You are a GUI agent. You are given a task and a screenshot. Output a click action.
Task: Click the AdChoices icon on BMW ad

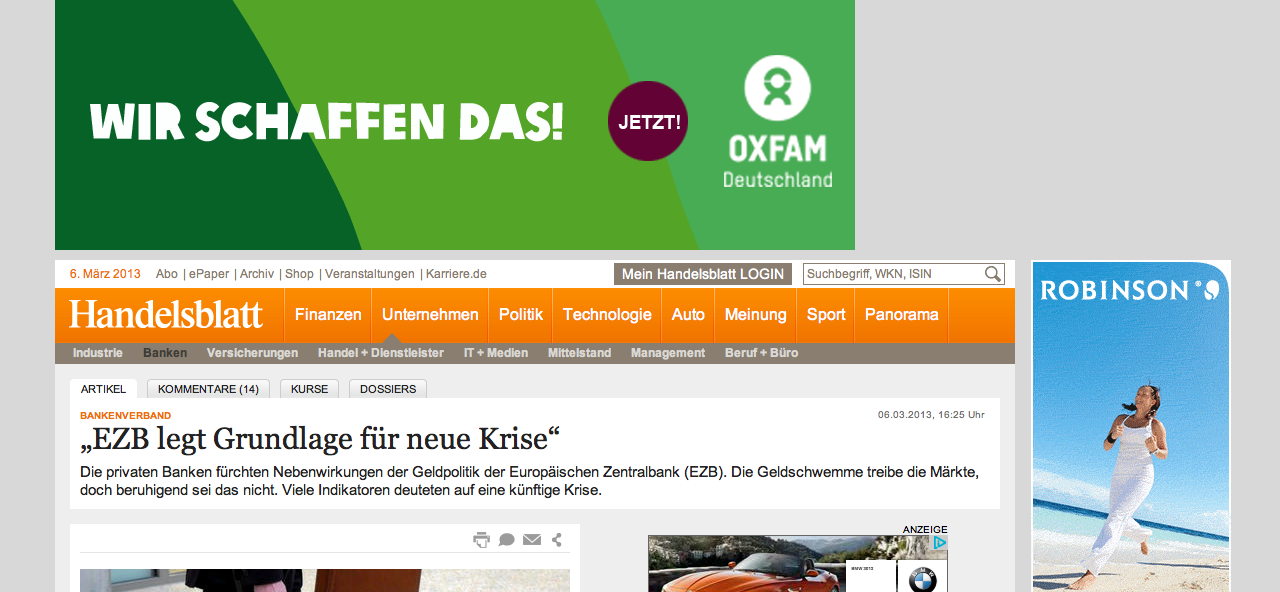click(x=940, y=543)
